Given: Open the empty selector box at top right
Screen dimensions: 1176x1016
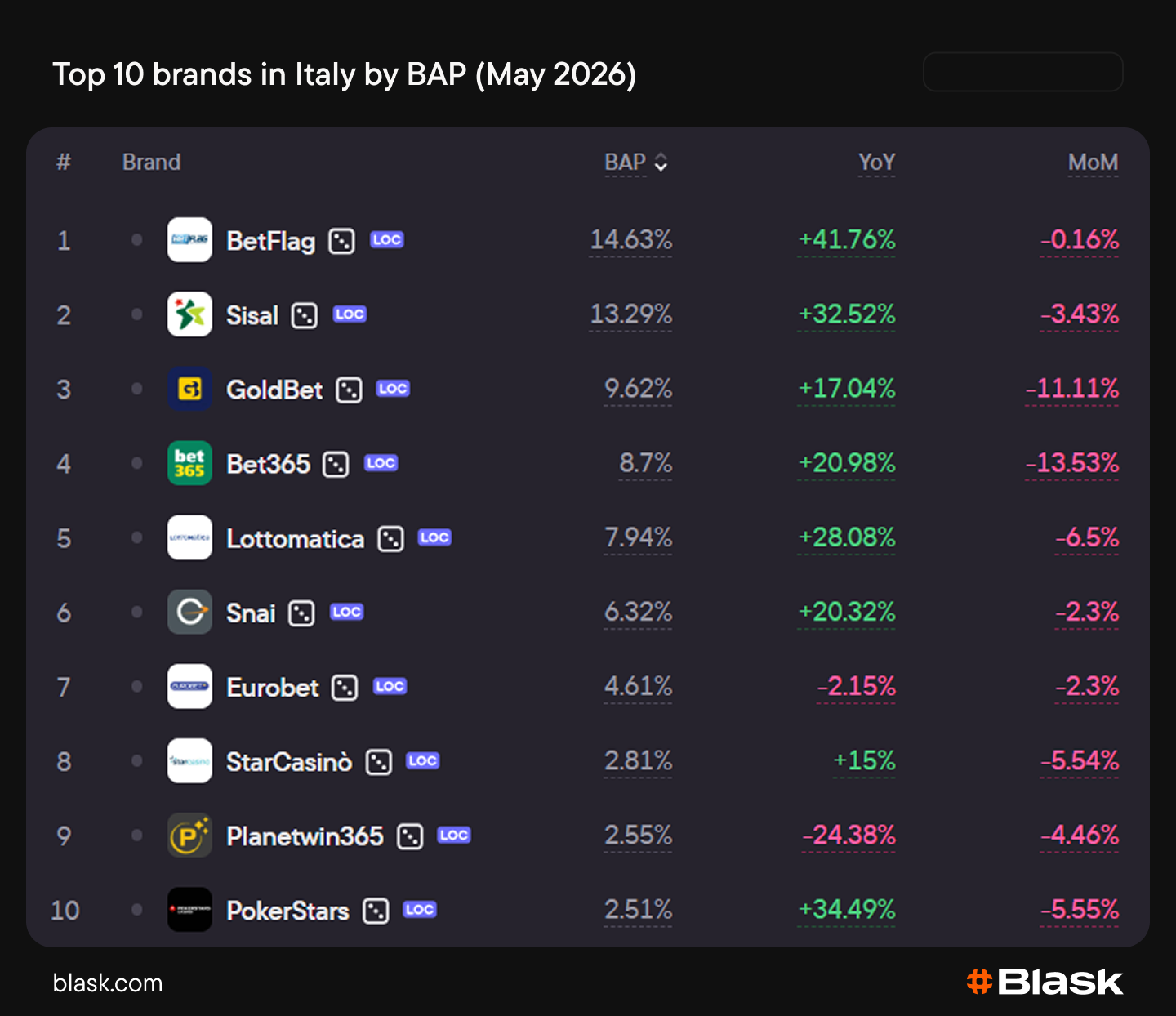Looking at the screenshot, I should point(1022,72).
